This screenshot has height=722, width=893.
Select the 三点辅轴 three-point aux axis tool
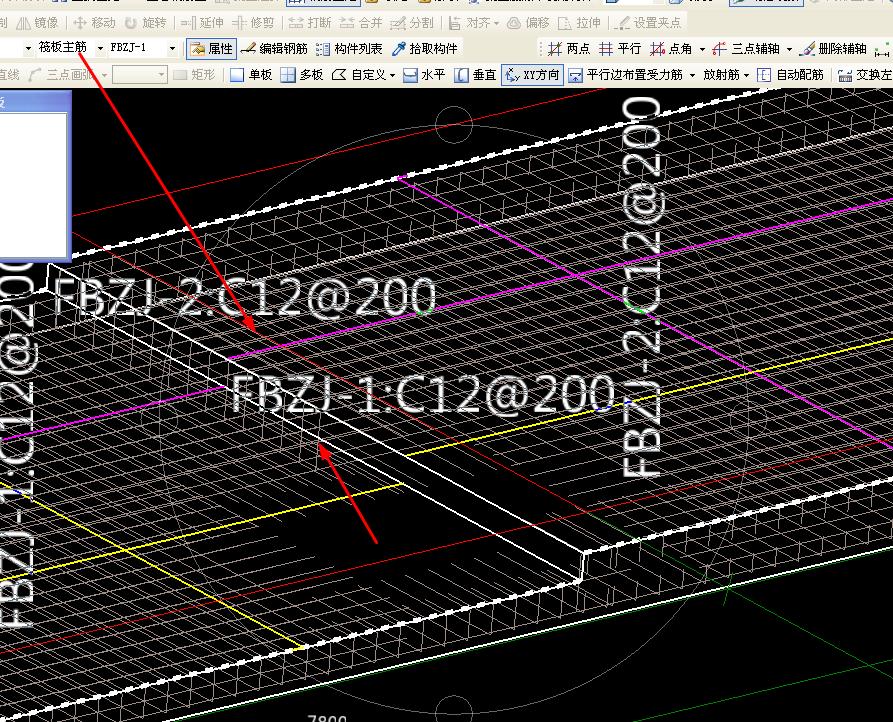(745, 49)
